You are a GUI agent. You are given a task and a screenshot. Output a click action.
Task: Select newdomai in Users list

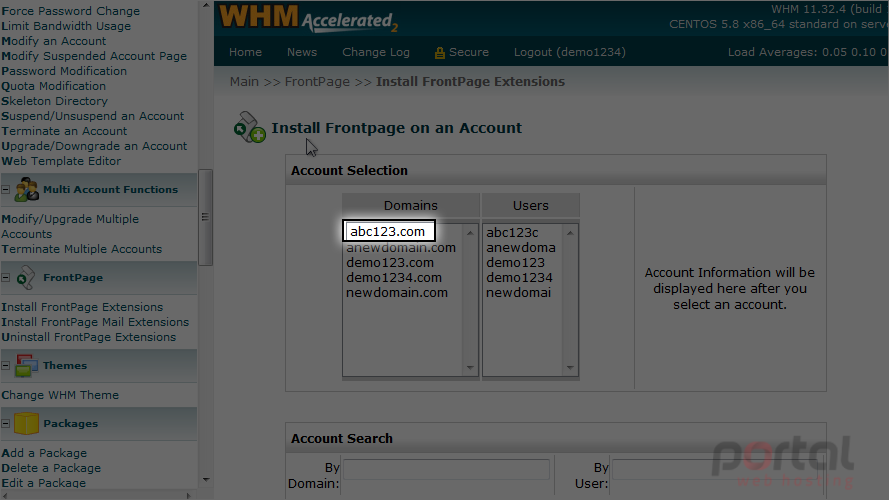518,293
